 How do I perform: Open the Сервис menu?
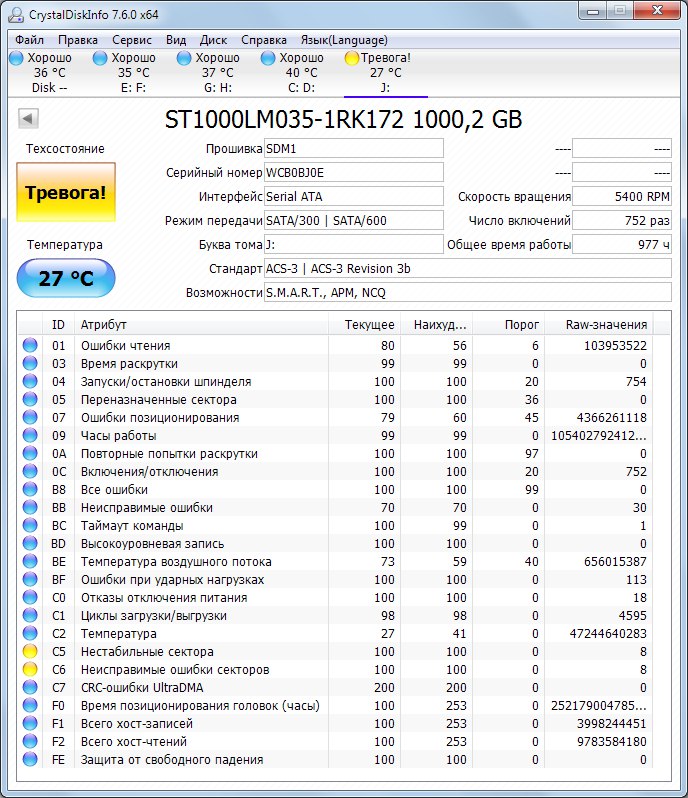[x=132, y=40]
